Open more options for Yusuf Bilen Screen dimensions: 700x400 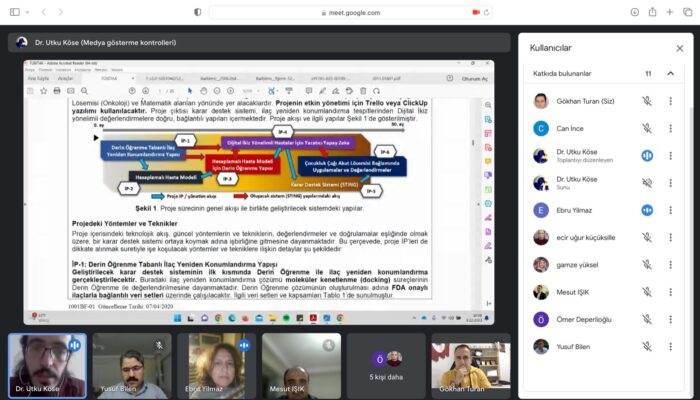pyautogui.click(x=673, y=347)
